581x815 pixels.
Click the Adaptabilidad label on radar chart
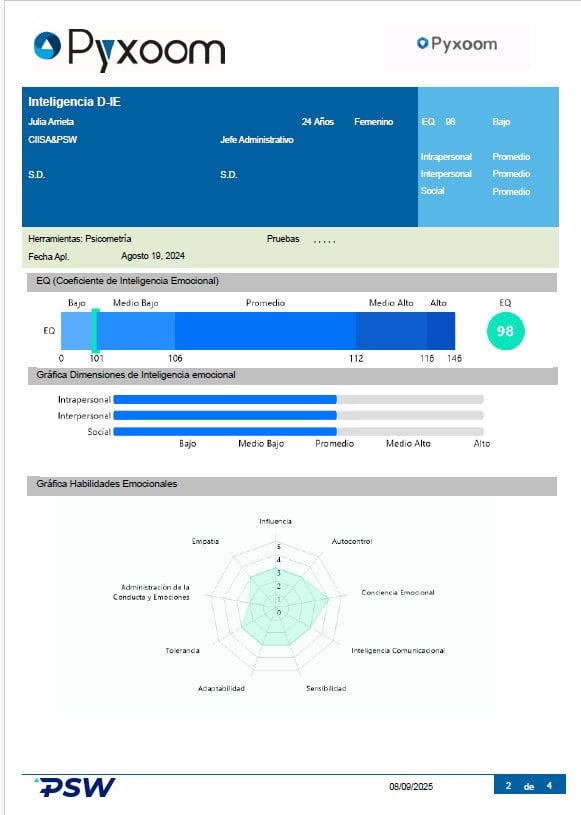[x=221, y=689]
